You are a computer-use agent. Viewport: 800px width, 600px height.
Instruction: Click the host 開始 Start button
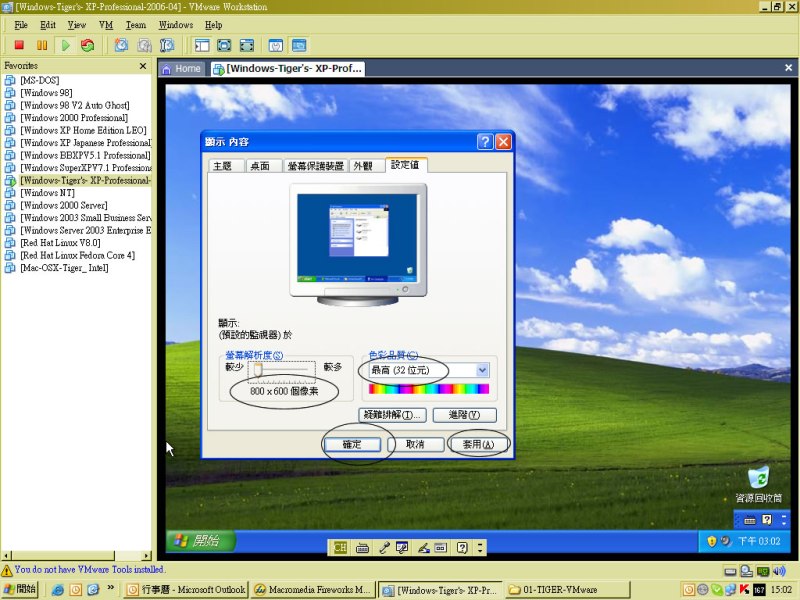pyautogui.click(x=20, y=589)
